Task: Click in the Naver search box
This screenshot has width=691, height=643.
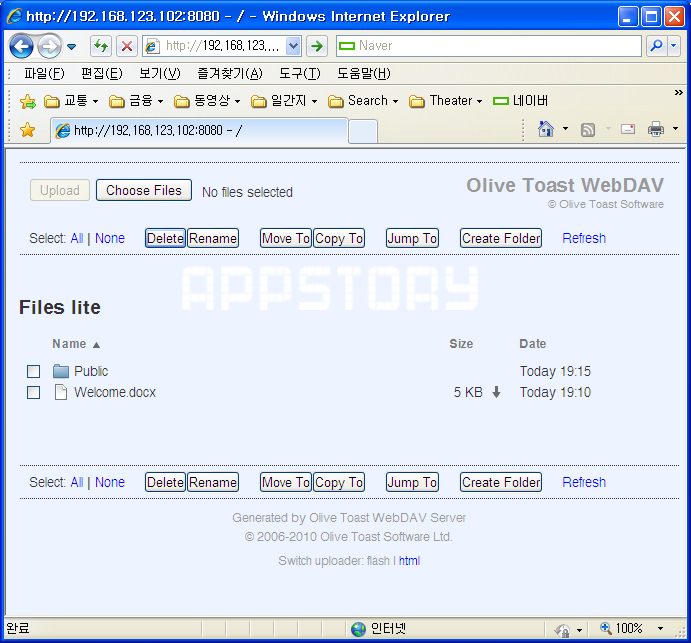Action: click(x=488, y=46)
